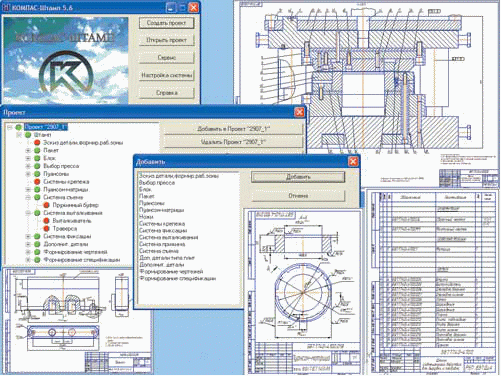This screenshot has height=376, width=501.
Task: Click green status icon of Формирование чертежей
Action: [x=37, y=252]
